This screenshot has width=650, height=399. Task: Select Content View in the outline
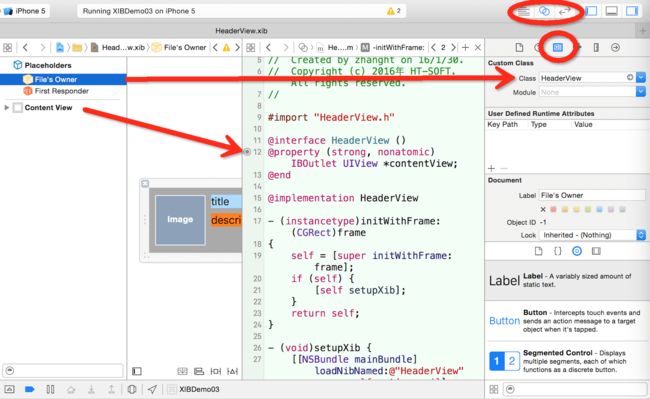pos(48,108)
